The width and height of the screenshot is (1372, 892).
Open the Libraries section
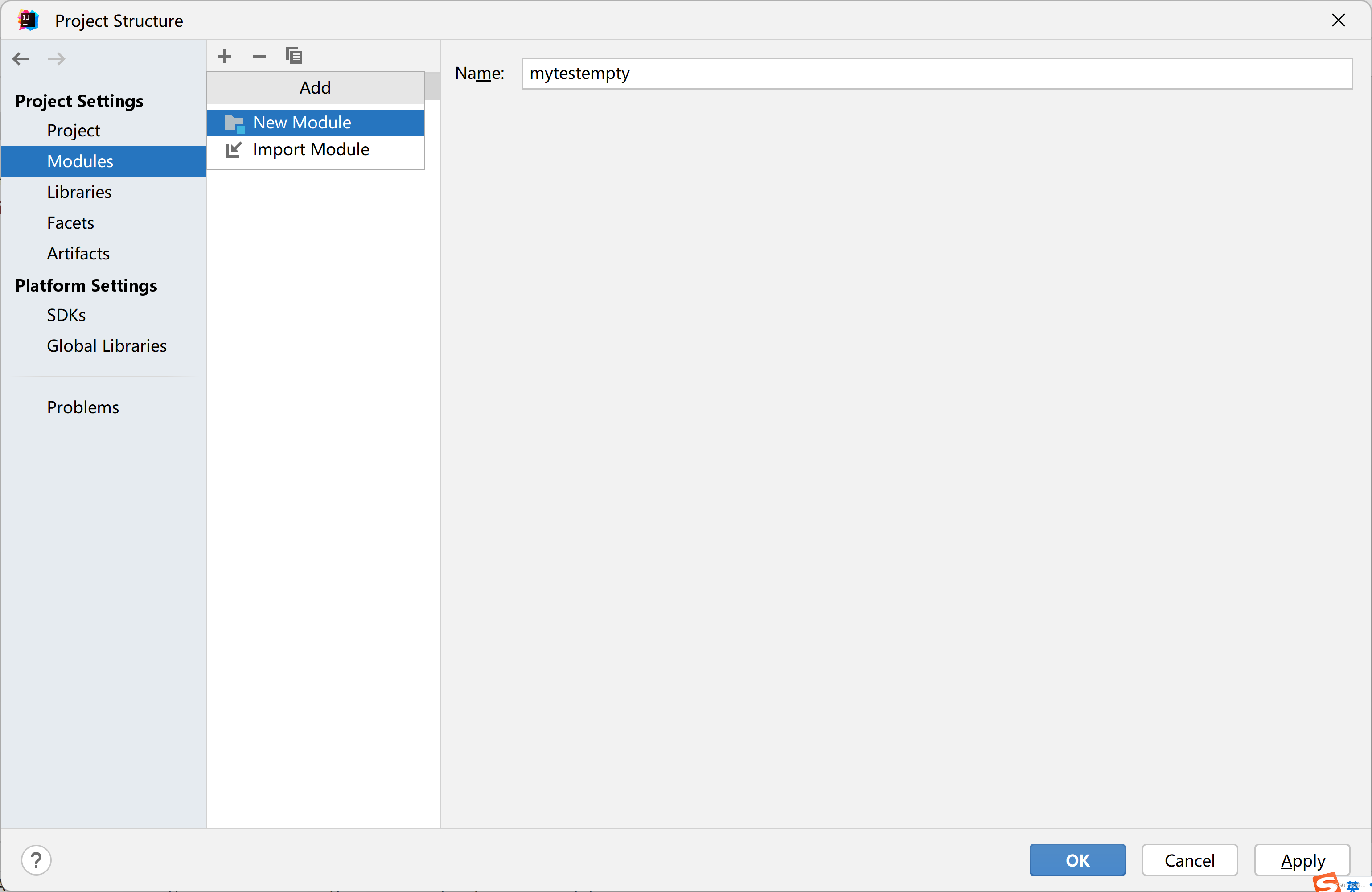79,192
